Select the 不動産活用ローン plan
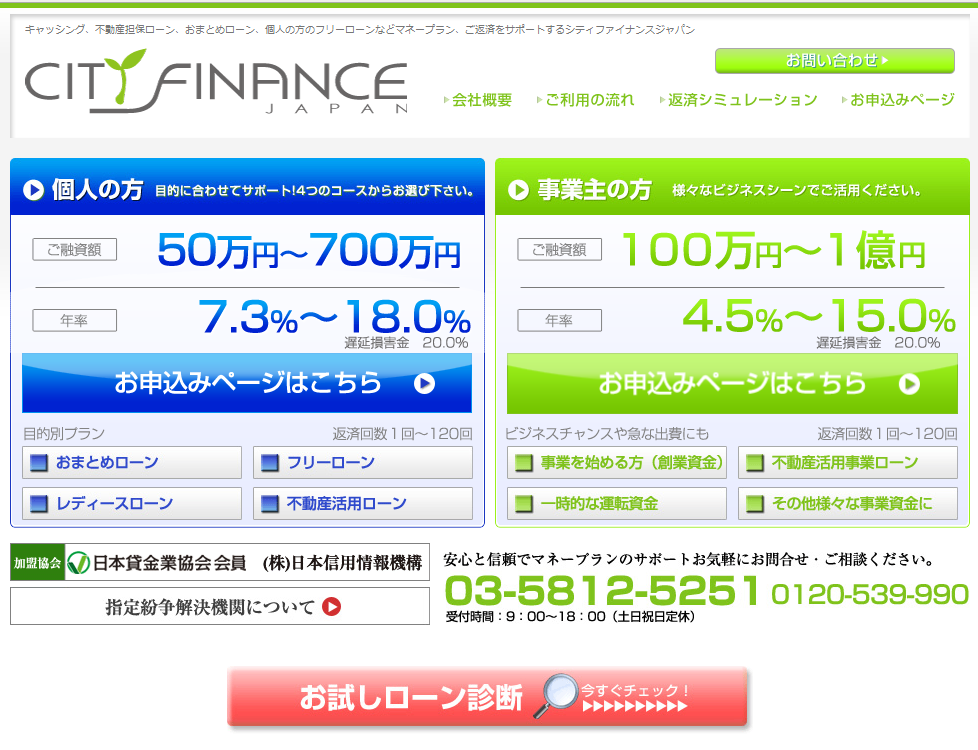The height and width of the screenshot is (750, 978). click(x=362, y=503)
